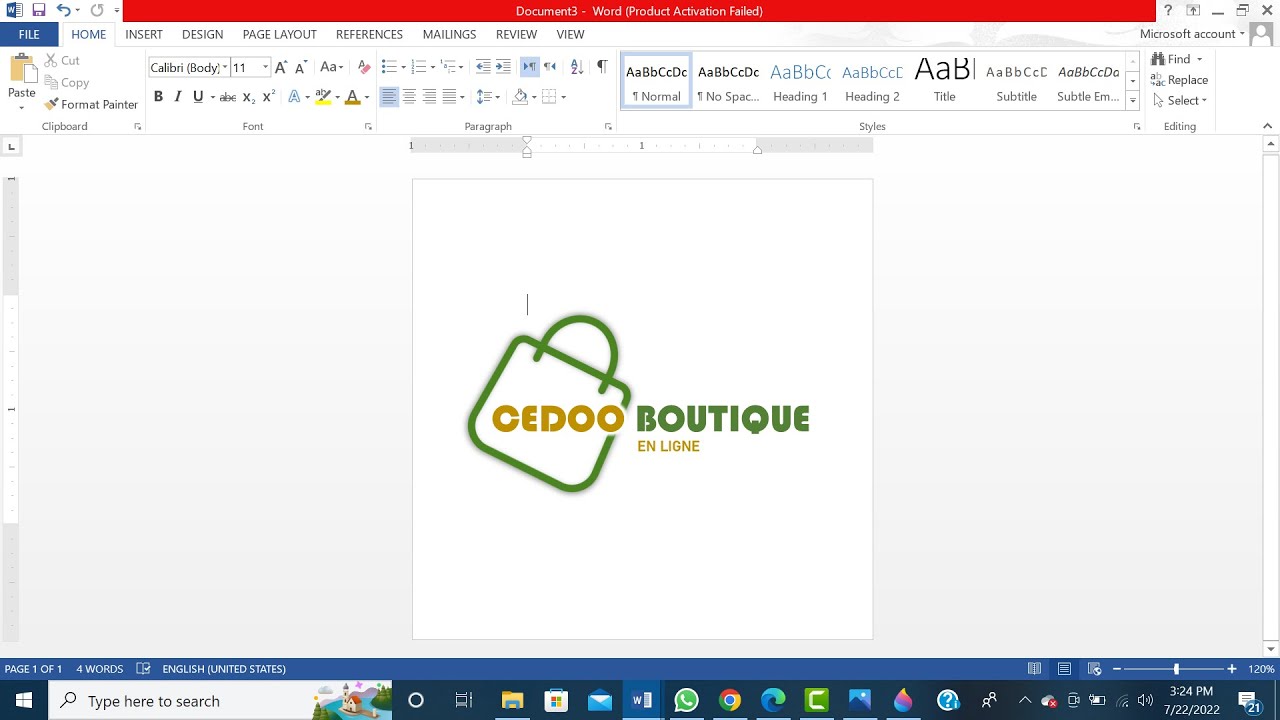The width and height of the screenshot is (1280, 720).
Task: Click the Strikethrough icon
Action: point(227,97)
